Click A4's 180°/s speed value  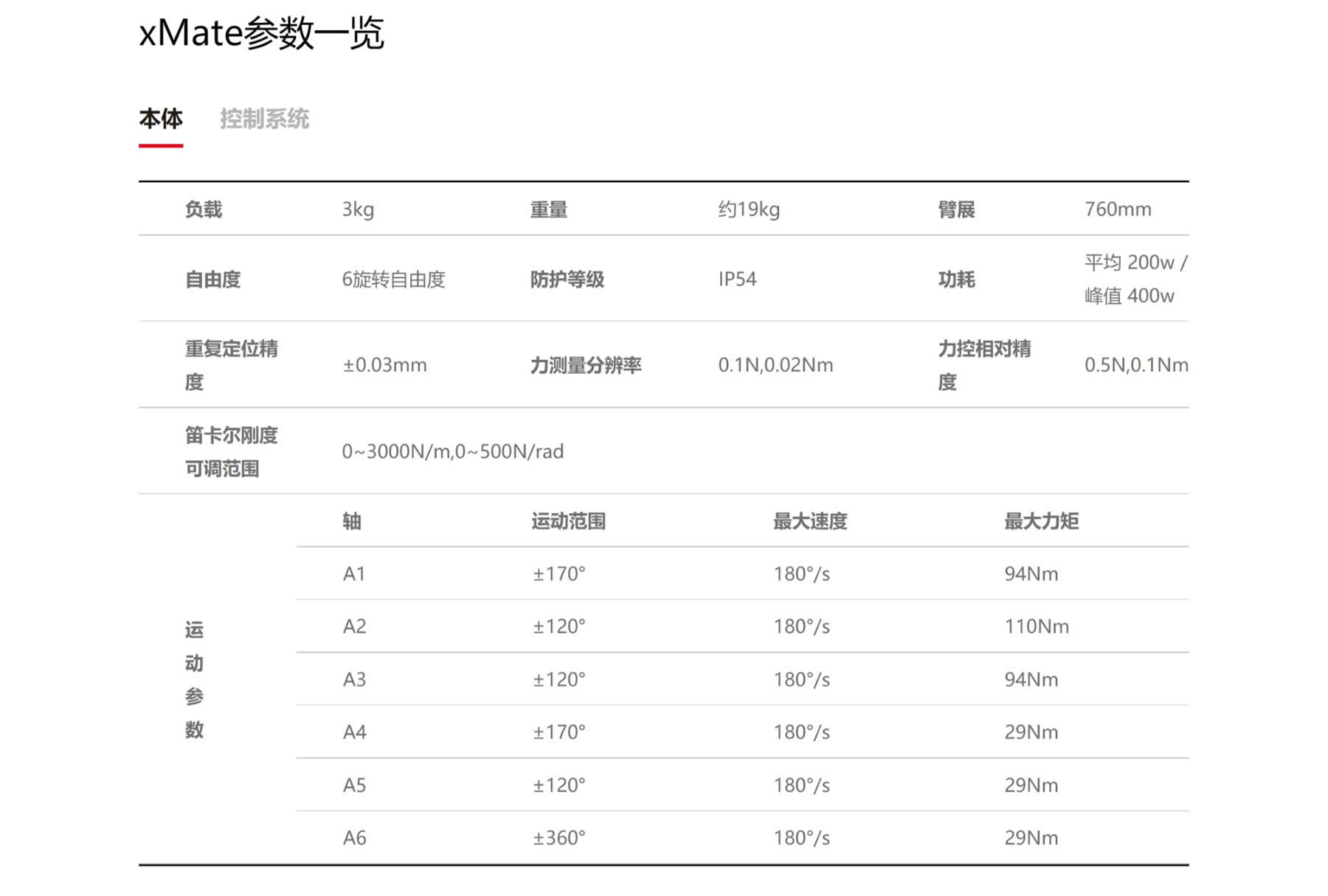pos(802,732)
